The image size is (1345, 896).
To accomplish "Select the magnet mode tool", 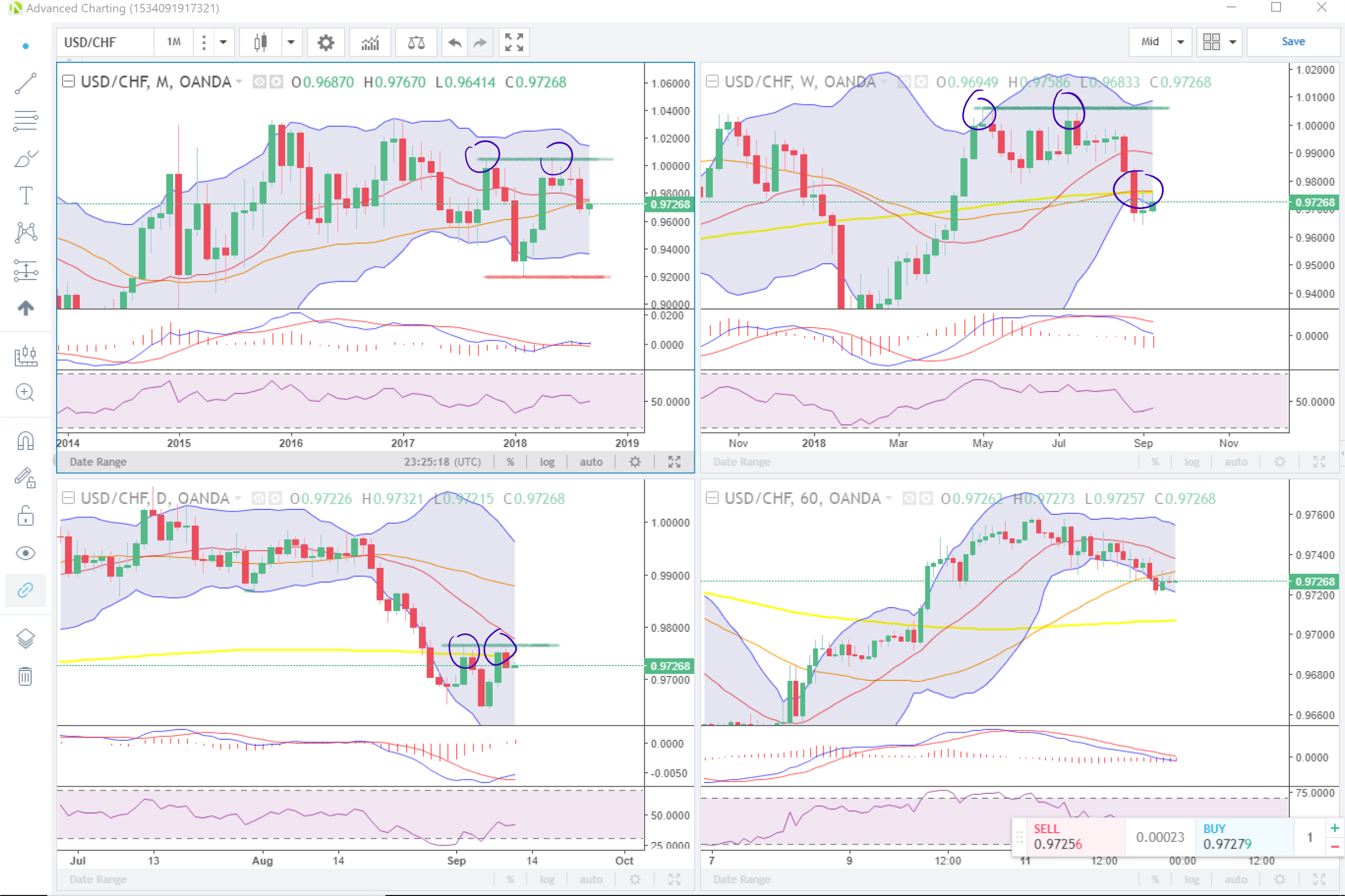I will (x=26, y=441).
